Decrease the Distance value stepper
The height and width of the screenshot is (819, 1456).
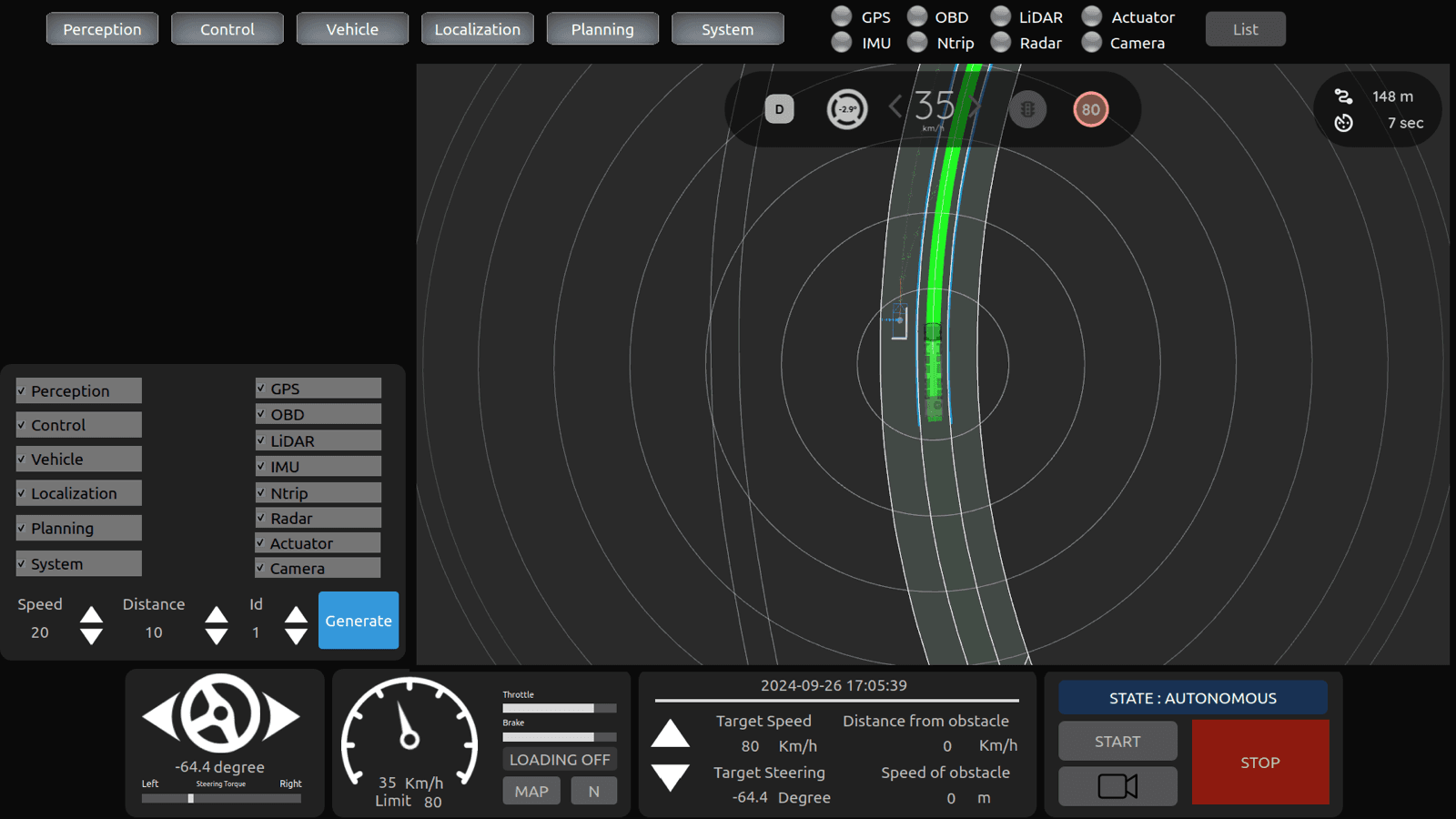(217, 636)
